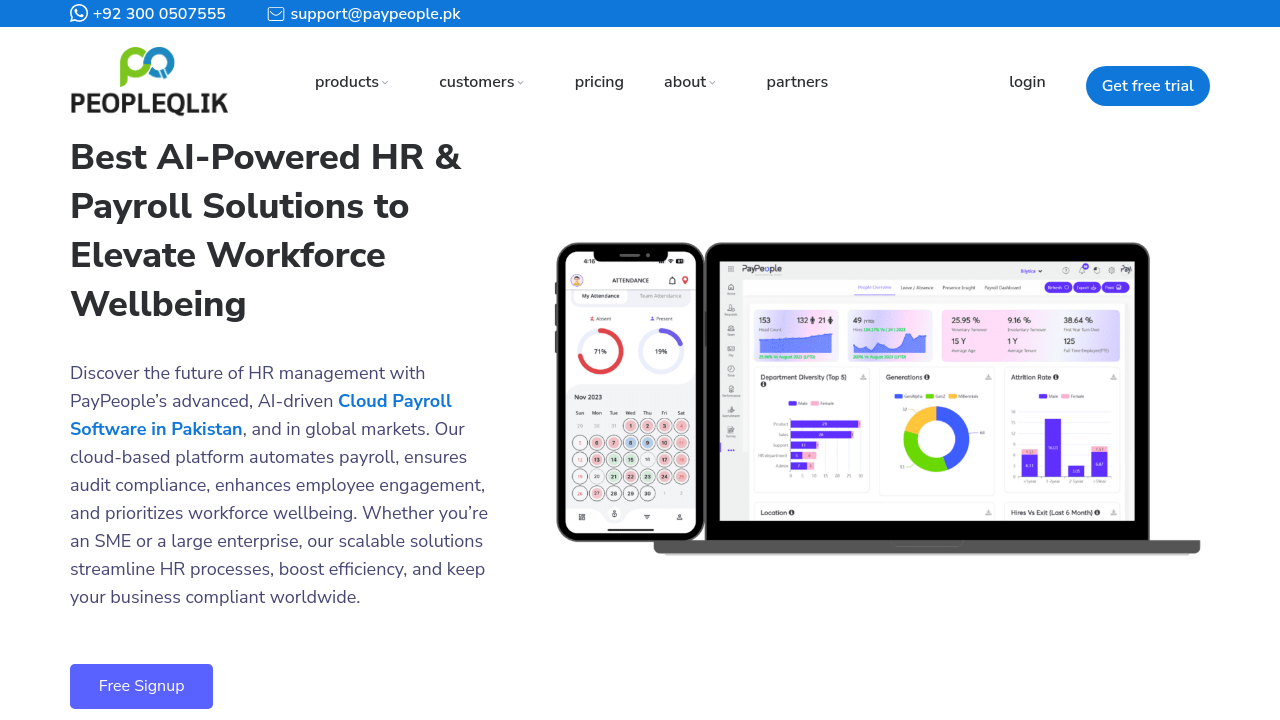
Task: Go to the pricing page
Action: pyautogui.click(x=599, y=82)
